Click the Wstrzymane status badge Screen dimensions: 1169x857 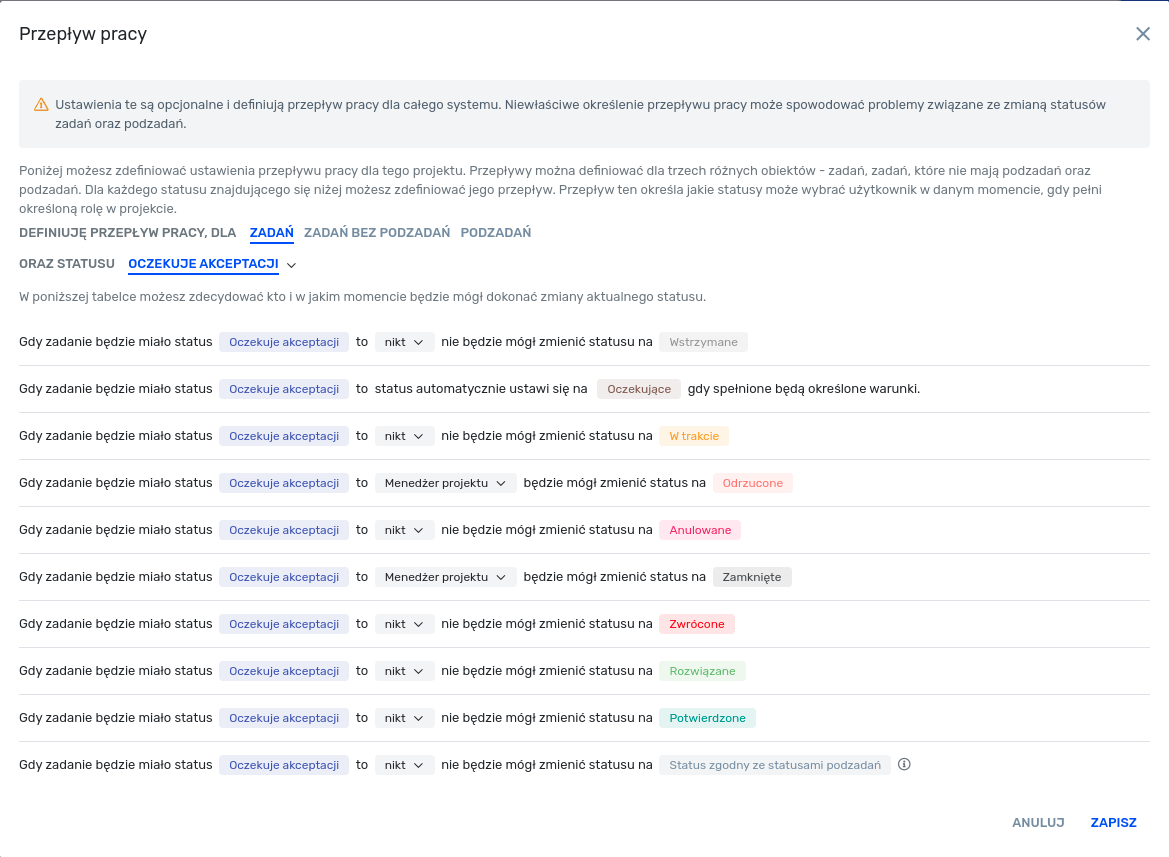pyautogui.click(x=703, y=342)
